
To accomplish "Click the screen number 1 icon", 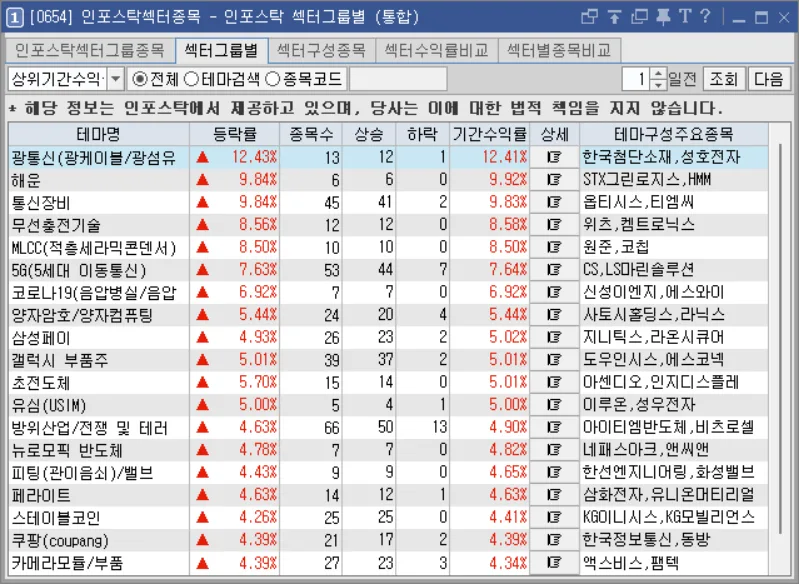I will coord(14,18).
